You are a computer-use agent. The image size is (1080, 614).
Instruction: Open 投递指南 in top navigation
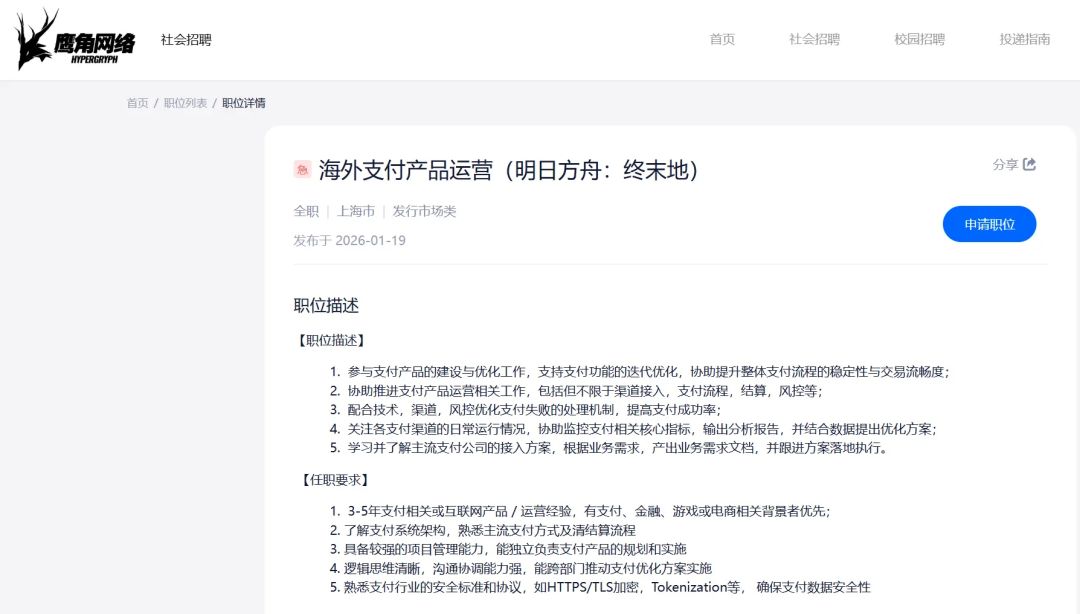[x=1025, y=39]
